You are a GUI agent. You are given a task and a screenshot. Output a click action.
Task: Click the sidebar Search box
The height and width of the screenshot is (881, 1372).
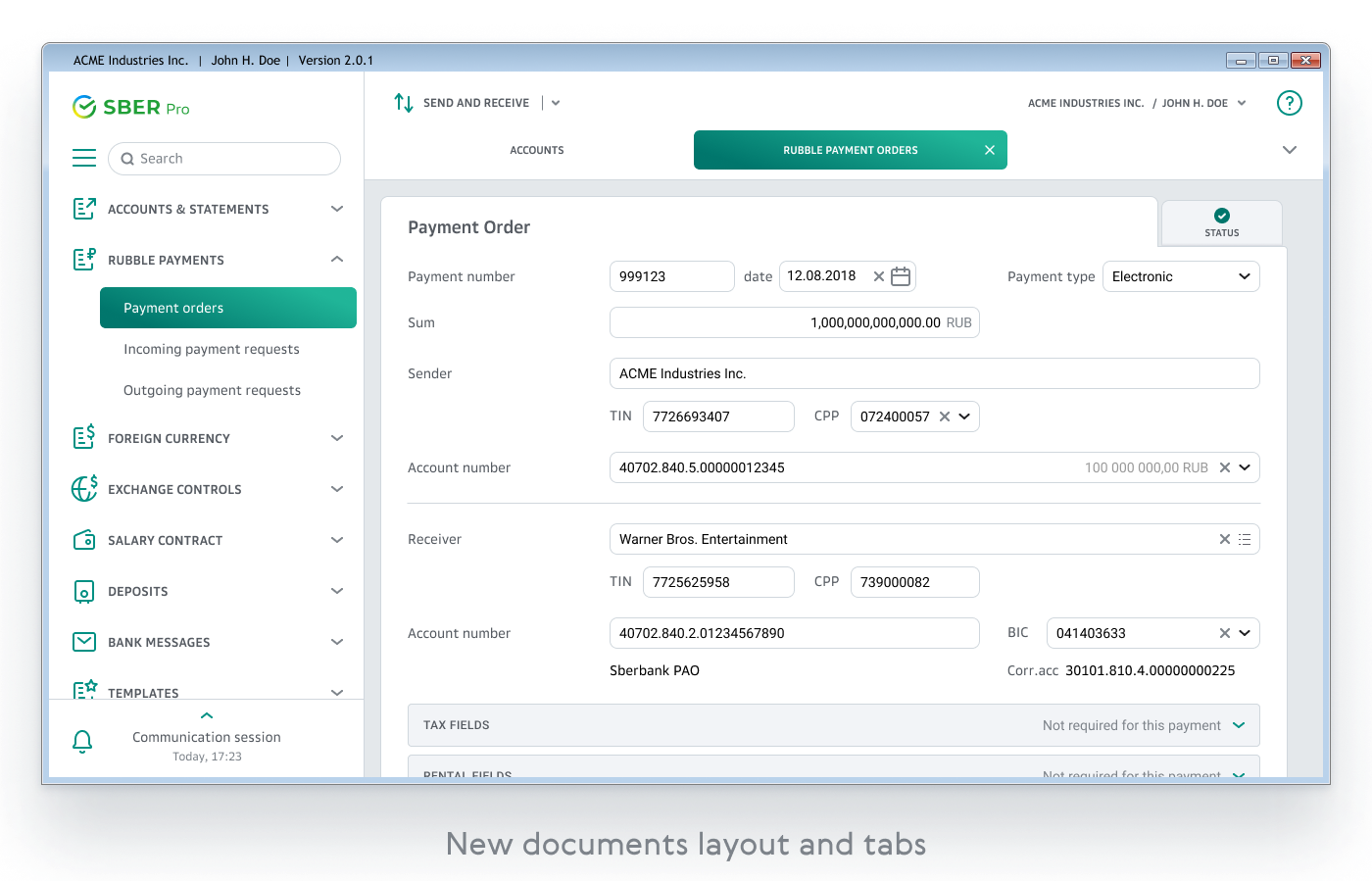coord(224,159)
